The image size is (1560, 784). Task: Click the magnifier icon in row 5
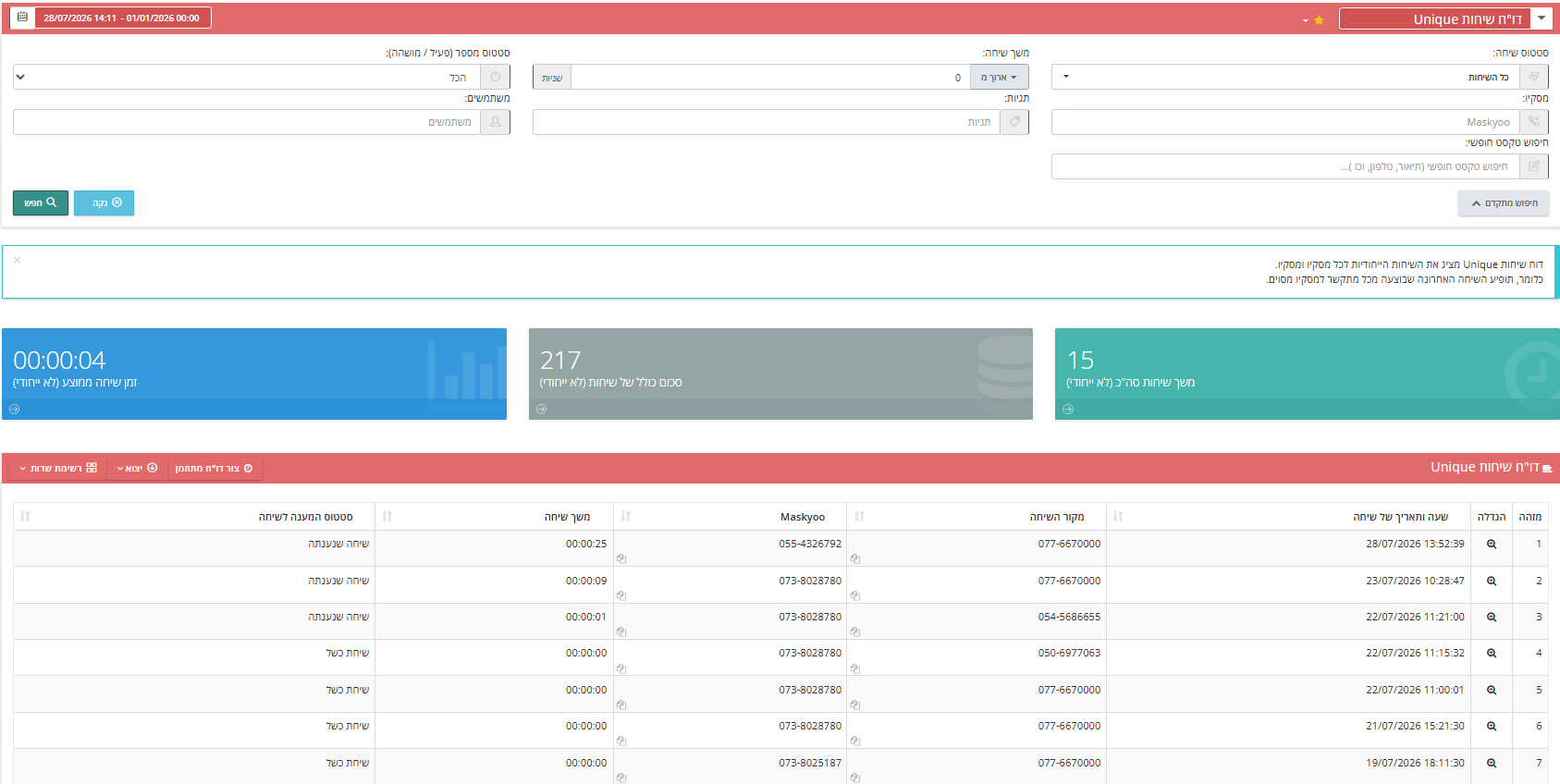(x=1492, y=691)
